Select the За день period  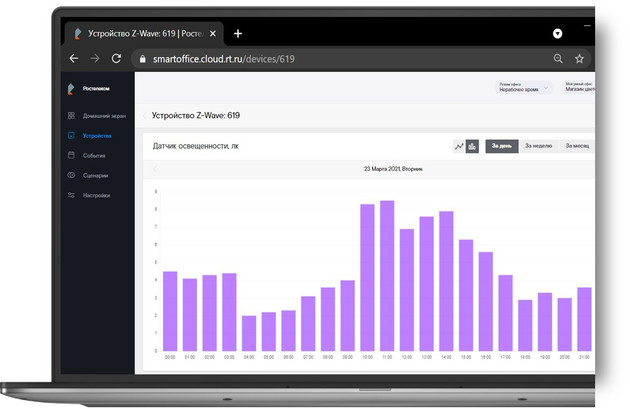tap(501, 146)
